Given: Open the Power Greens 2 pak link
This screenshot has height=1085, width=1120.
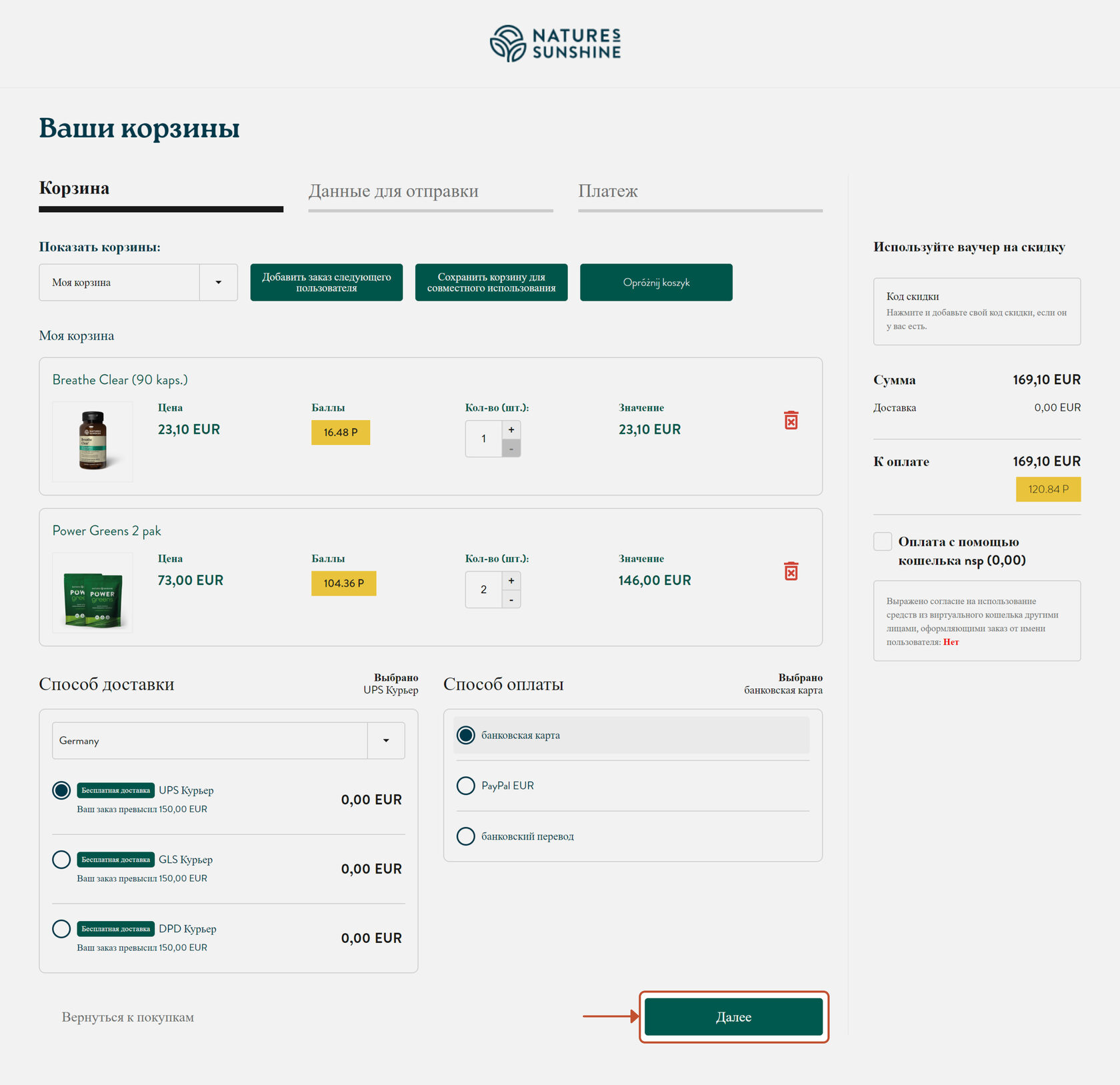Looking at the screenshot, I should tap(107, 531).
